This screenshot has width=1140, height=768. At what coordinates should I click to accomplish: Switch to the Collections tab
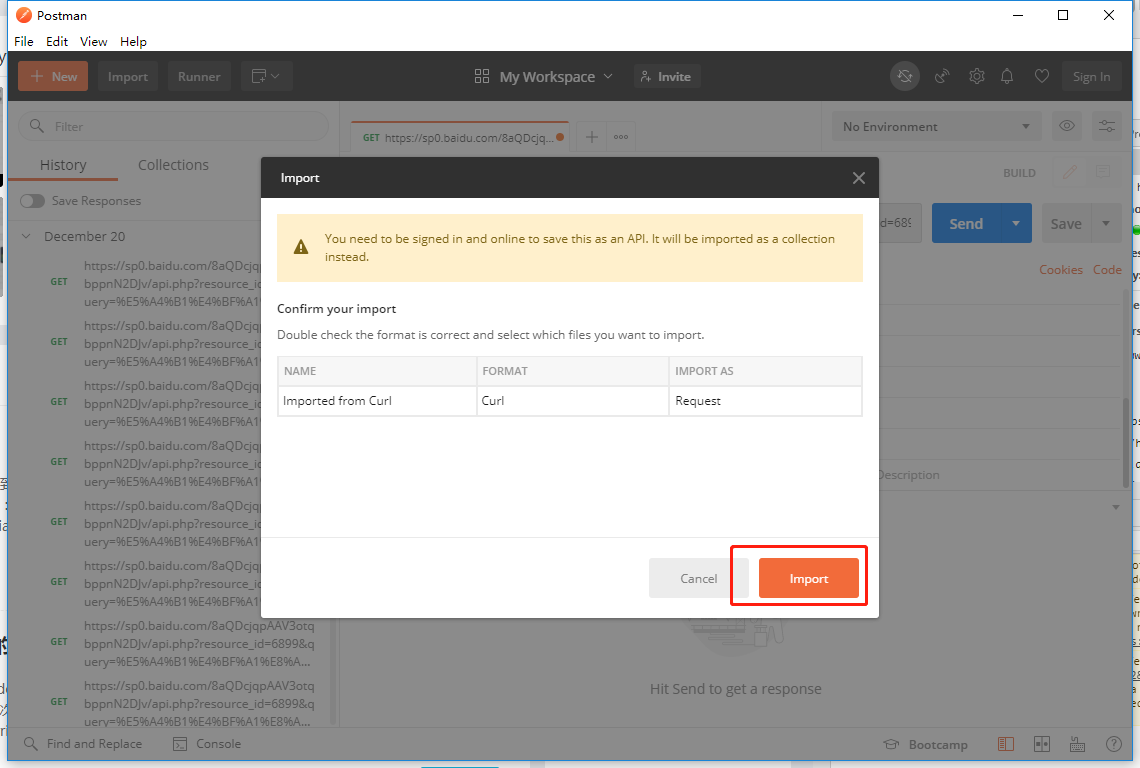click(x=173, y=165)
